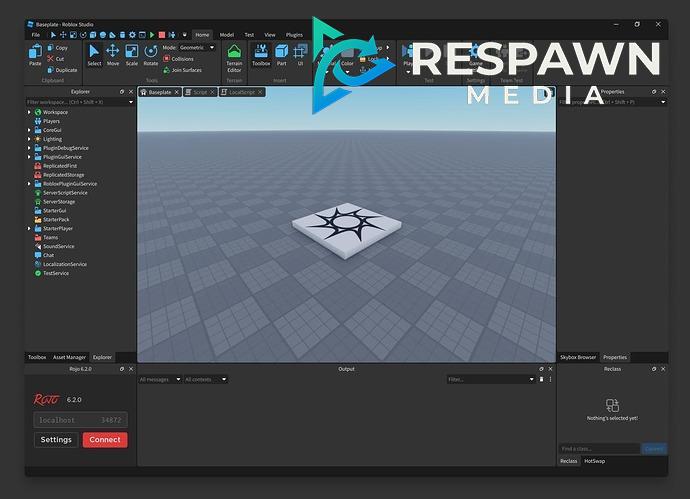This screenshot has width=690, height=499.
Task: Close the LocalScript tab
Action: click(x=260, y=92)
